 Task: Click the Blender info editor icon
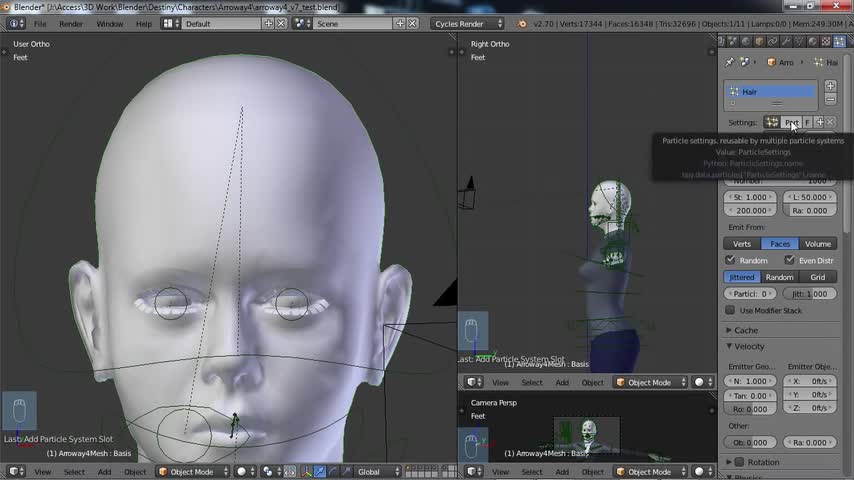coord(16,23)
